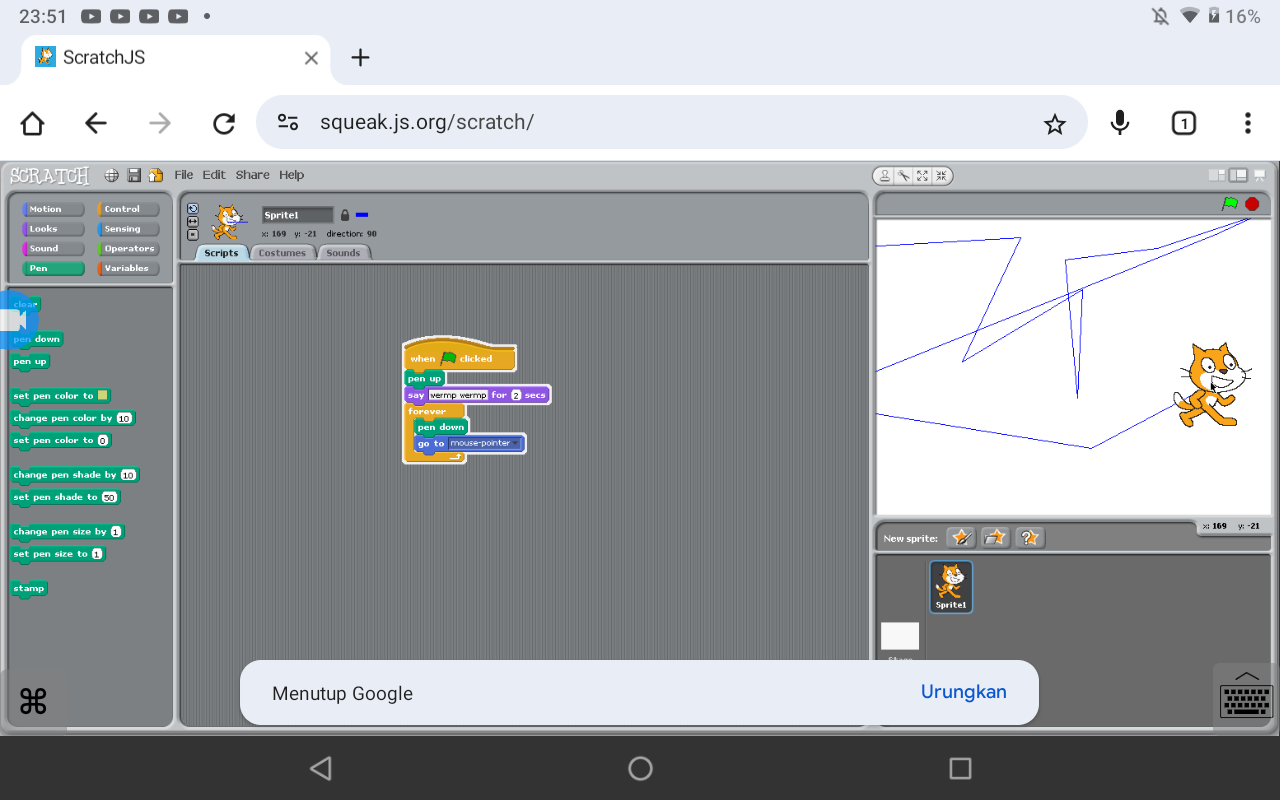
Task: Click the Sprite1 name field
Action: pyautogui.click(x=297, y=215)
